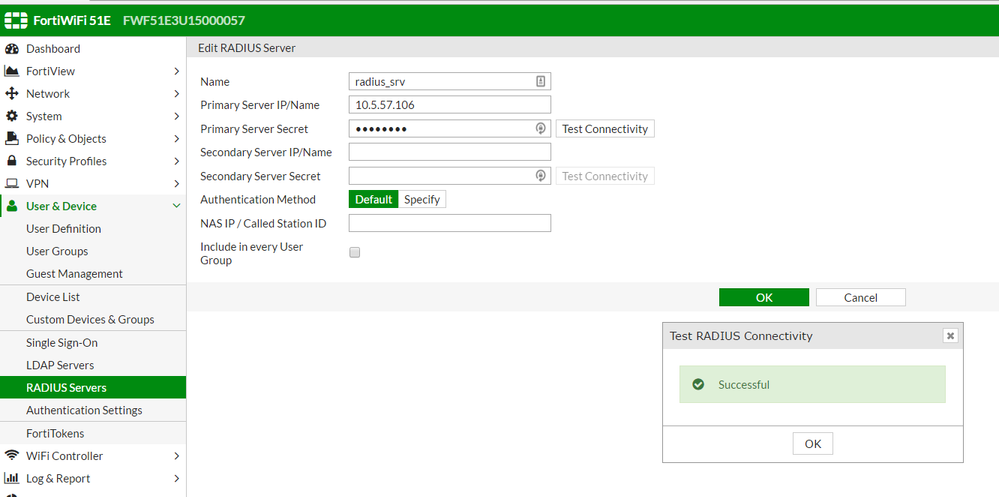Click the Fortinet logo icon in header
The image size is (999, 497).
point(16,20)
